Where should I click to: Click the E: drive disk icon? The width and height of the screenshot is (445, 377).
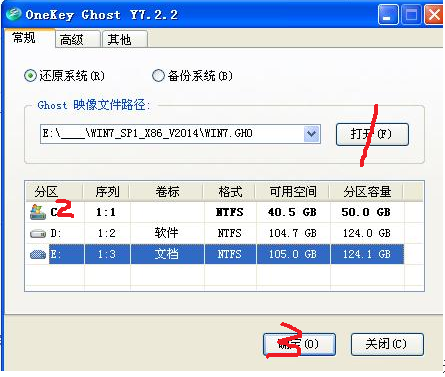click(x=38, y=255)
